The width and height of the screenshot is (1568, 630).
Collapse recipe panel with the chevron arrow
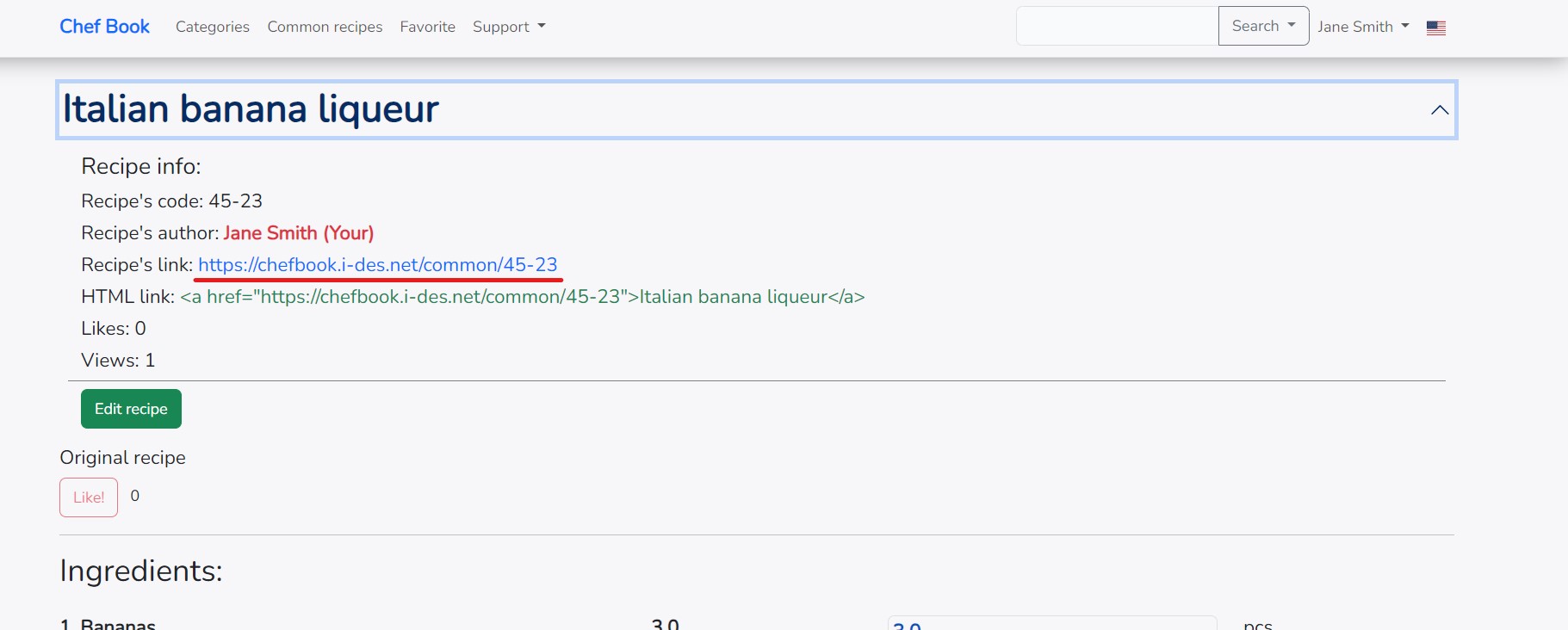(1439, 110)
